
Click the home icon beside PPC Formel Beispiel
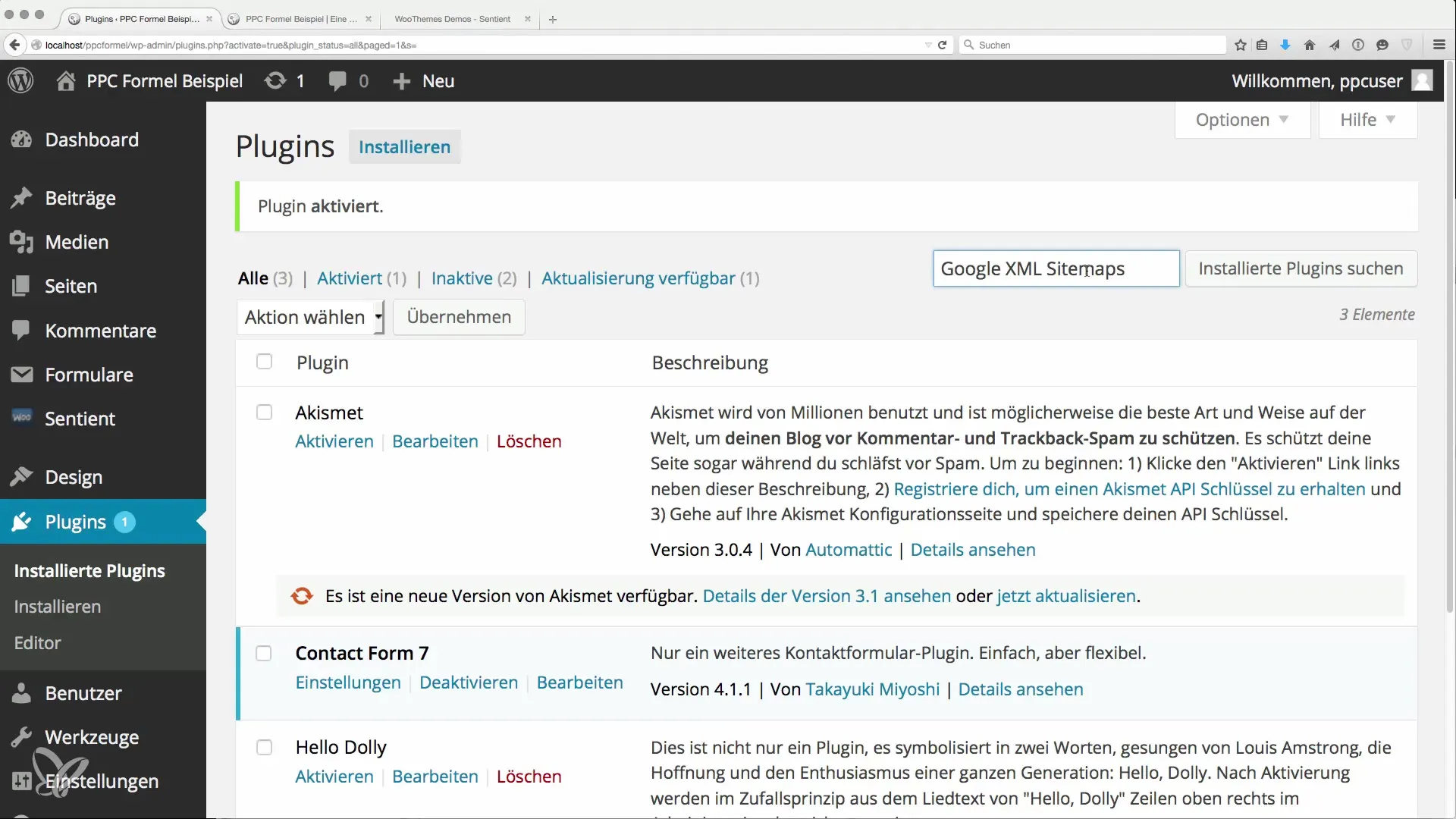click(x=66, y=81)
